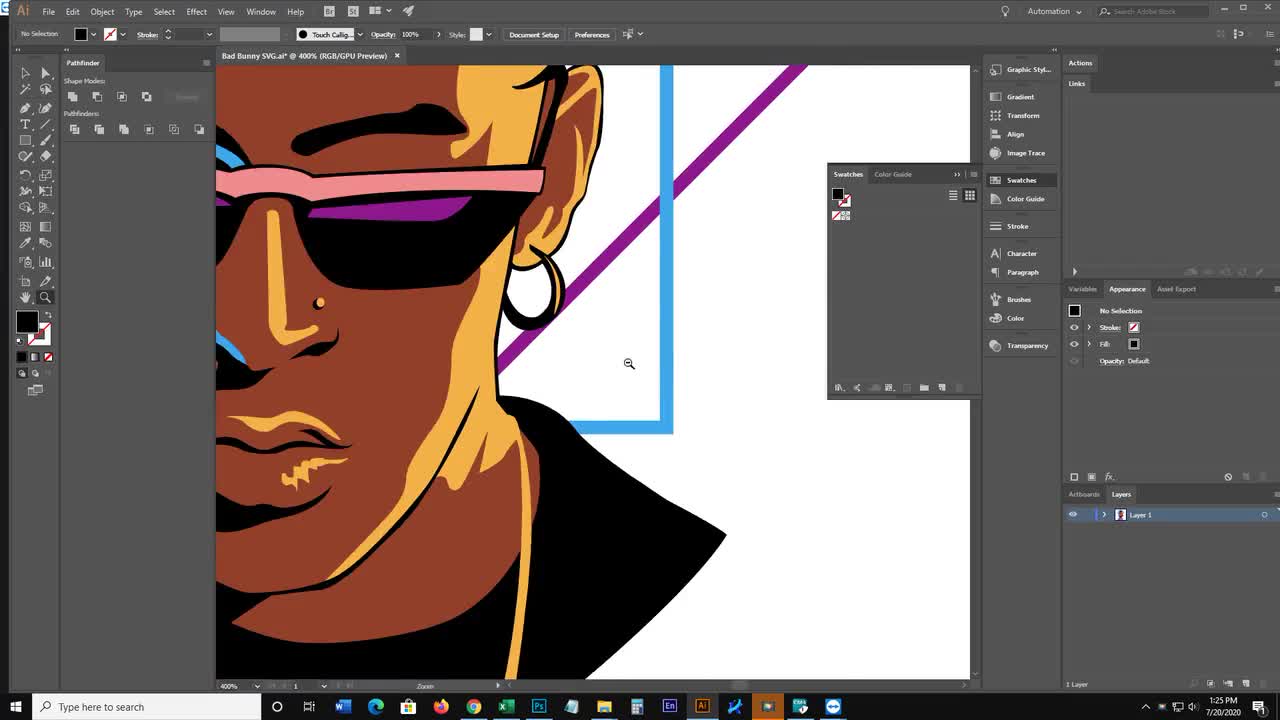1280x720 pixels.
Task: Select the Type tool
Action: pos(25,124)
